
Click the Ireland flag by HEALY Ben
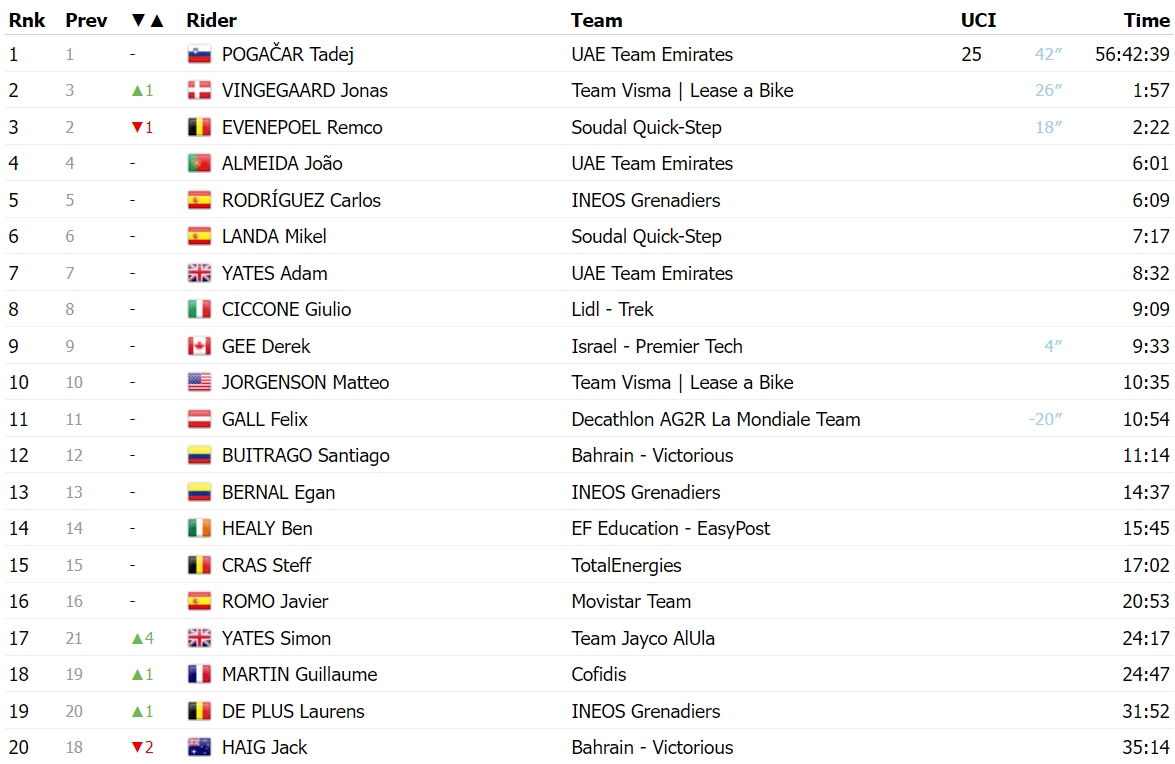click(199, 529)
